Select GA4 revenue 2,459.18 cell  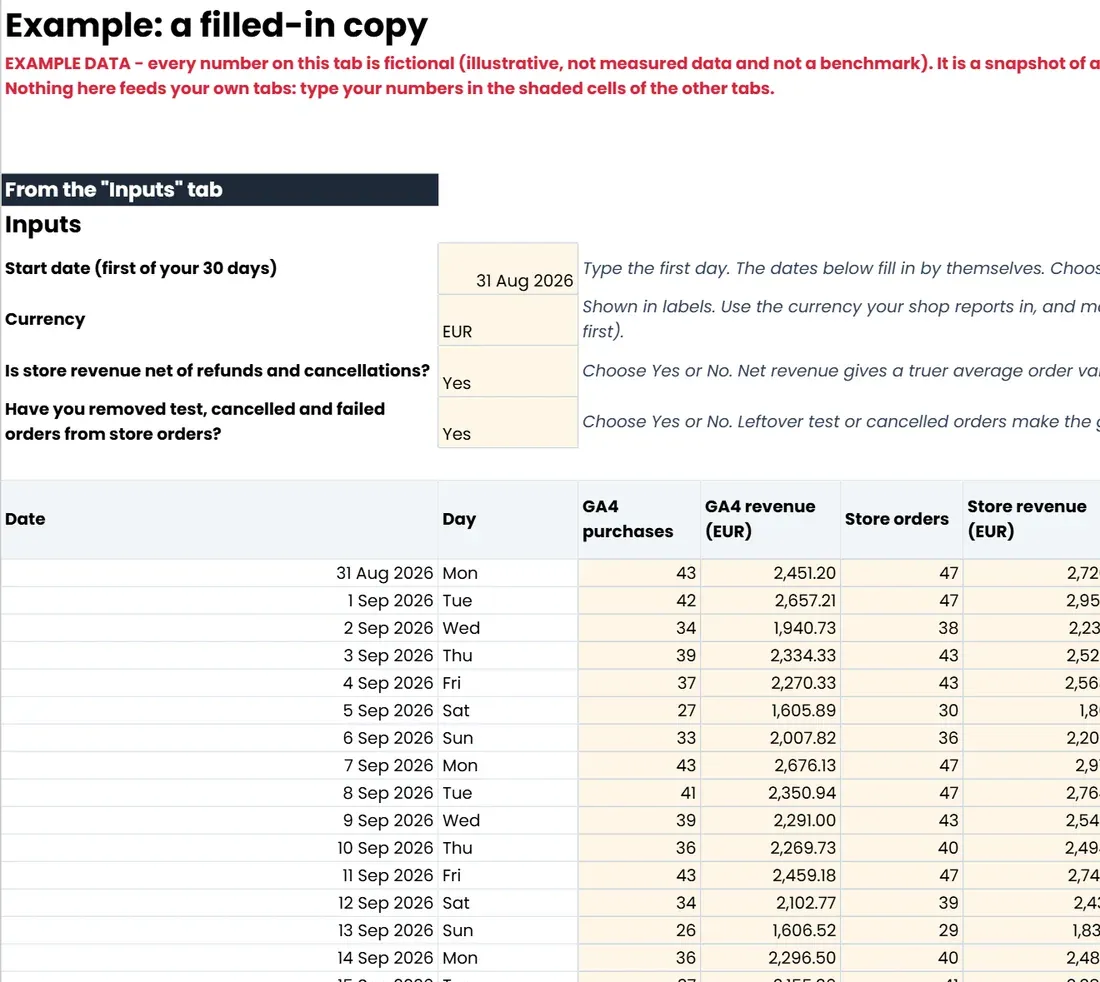point(770,875)
